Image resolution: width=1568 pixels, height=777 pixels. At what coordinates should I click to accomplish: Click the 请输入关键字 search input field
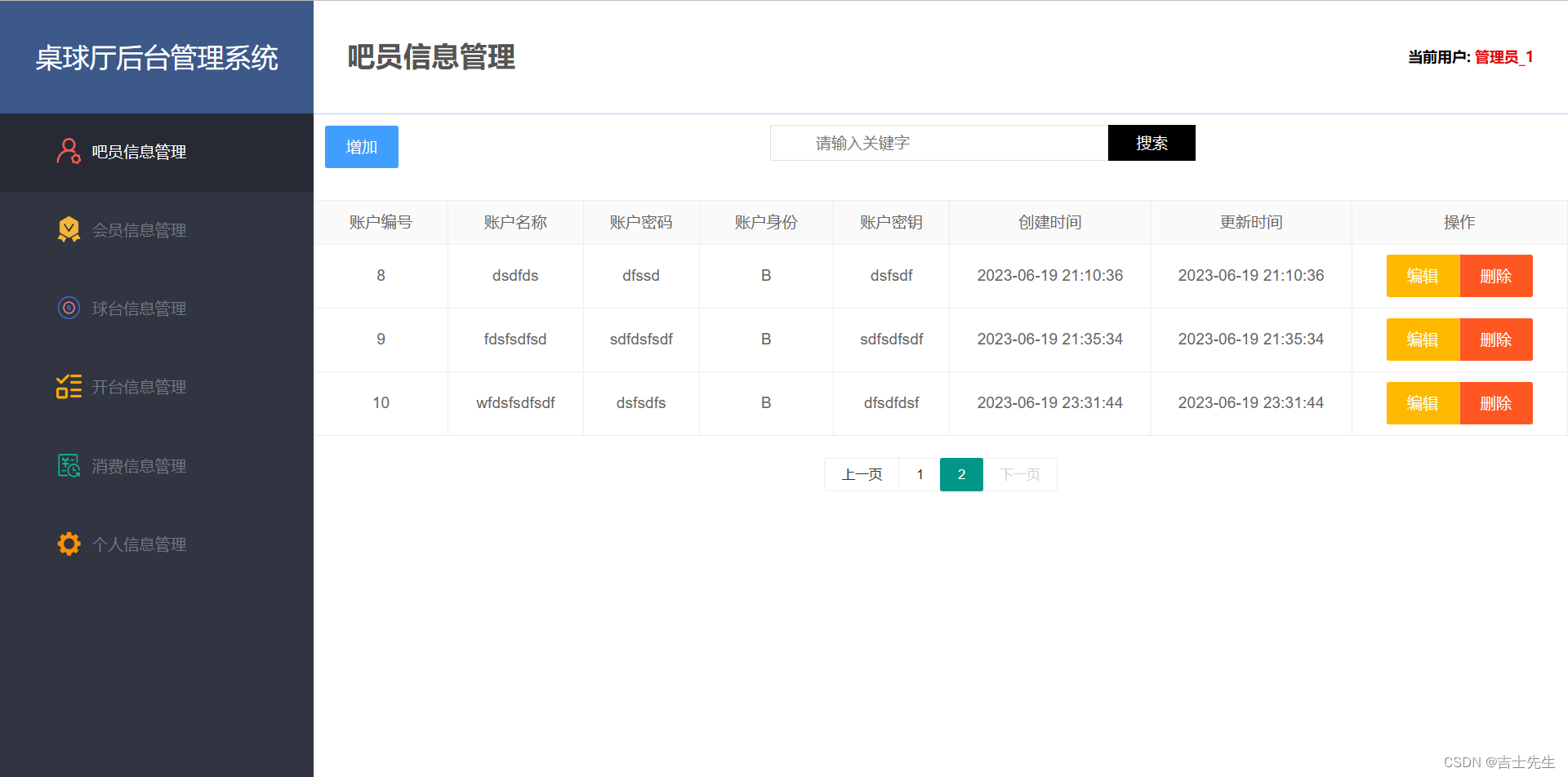click(938, 142)
